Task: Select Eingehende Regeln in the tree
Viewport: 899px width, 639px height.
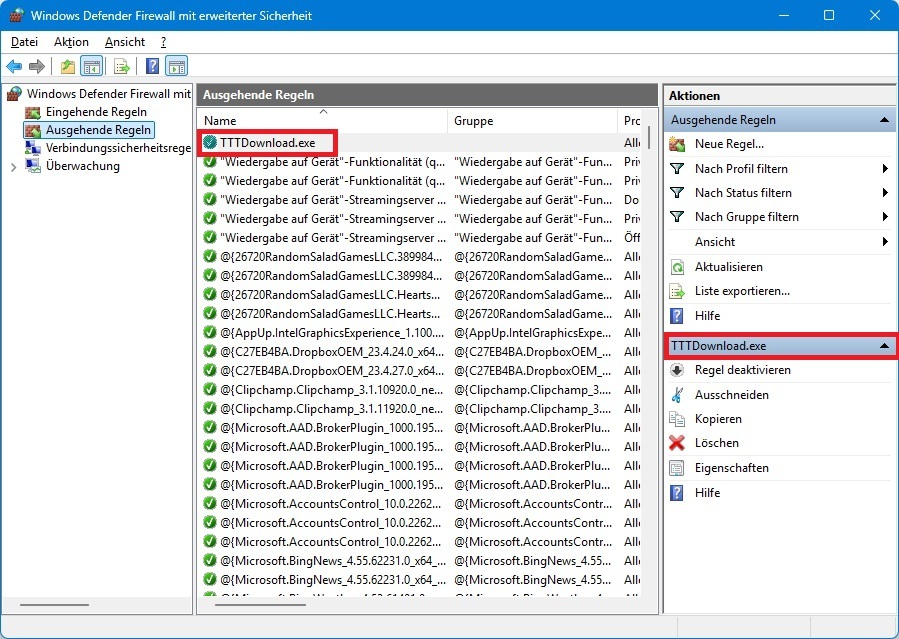Action: point(96,112)
